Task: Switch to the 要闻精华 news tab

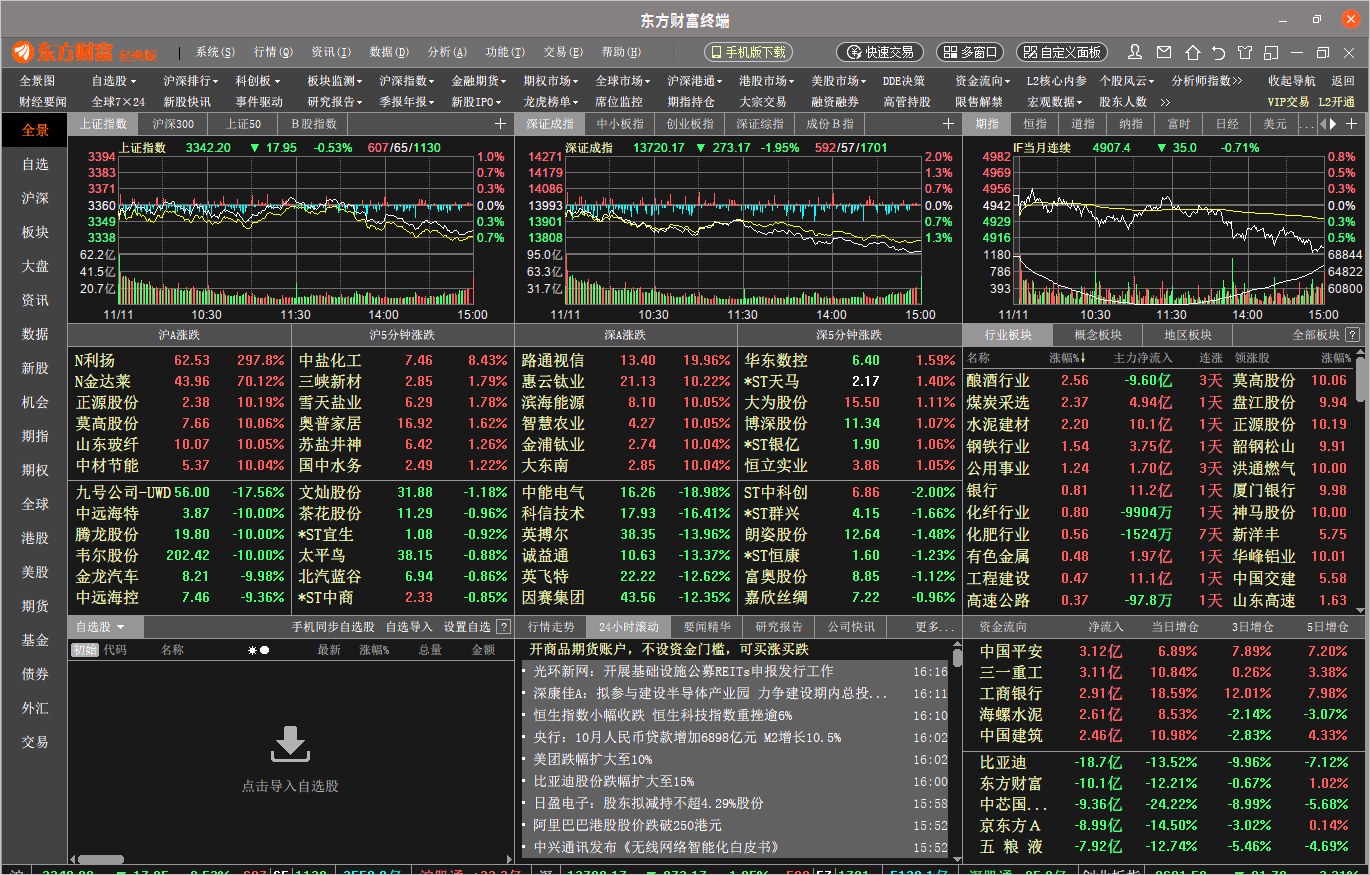Action: [x=708, y=627]
